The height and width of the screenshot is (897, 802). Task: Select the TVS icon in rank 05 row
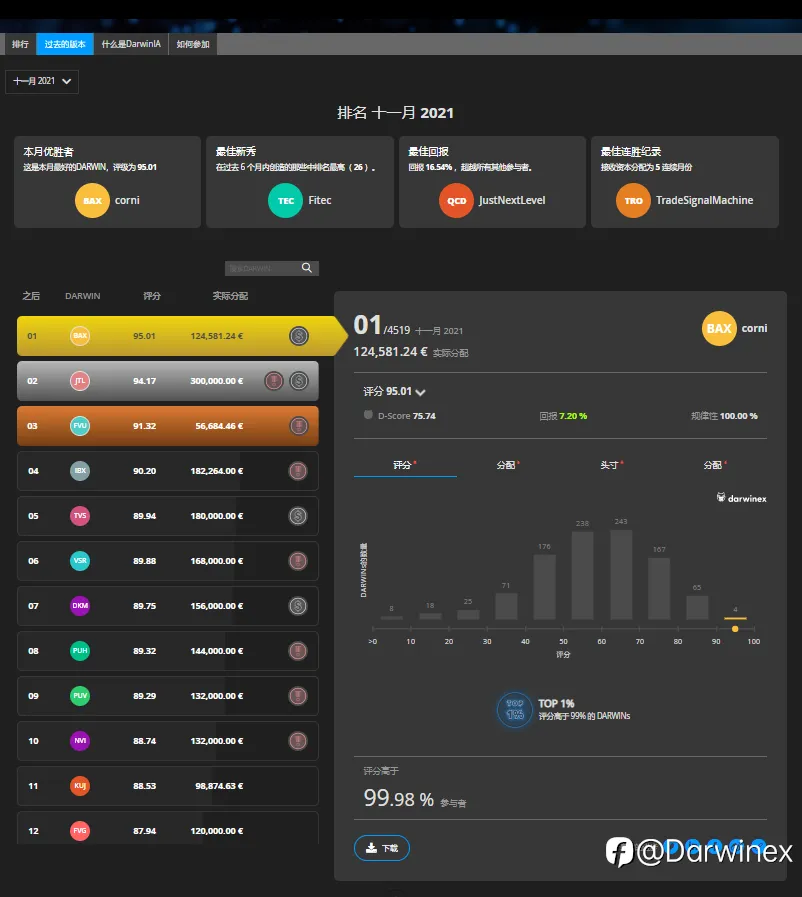[80, 516]
